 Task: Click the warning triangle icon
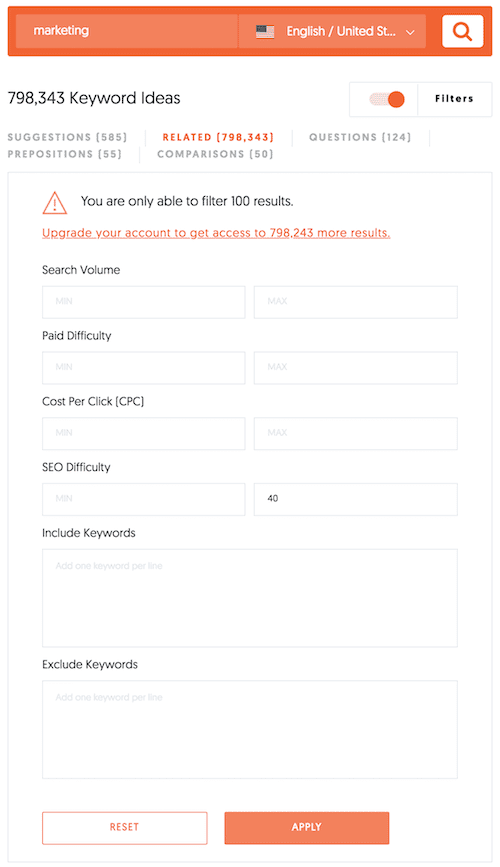point(55,203)
